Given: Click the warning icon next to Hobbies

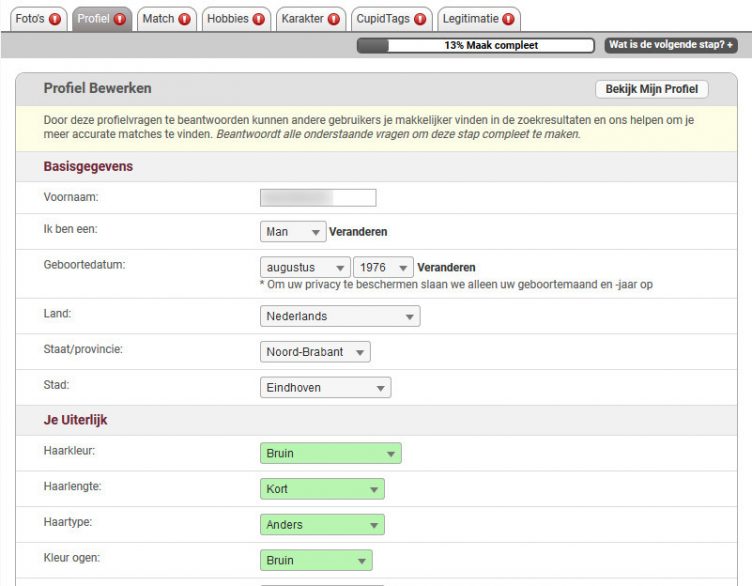Looking at the screenshot, I should pos(258,19).
